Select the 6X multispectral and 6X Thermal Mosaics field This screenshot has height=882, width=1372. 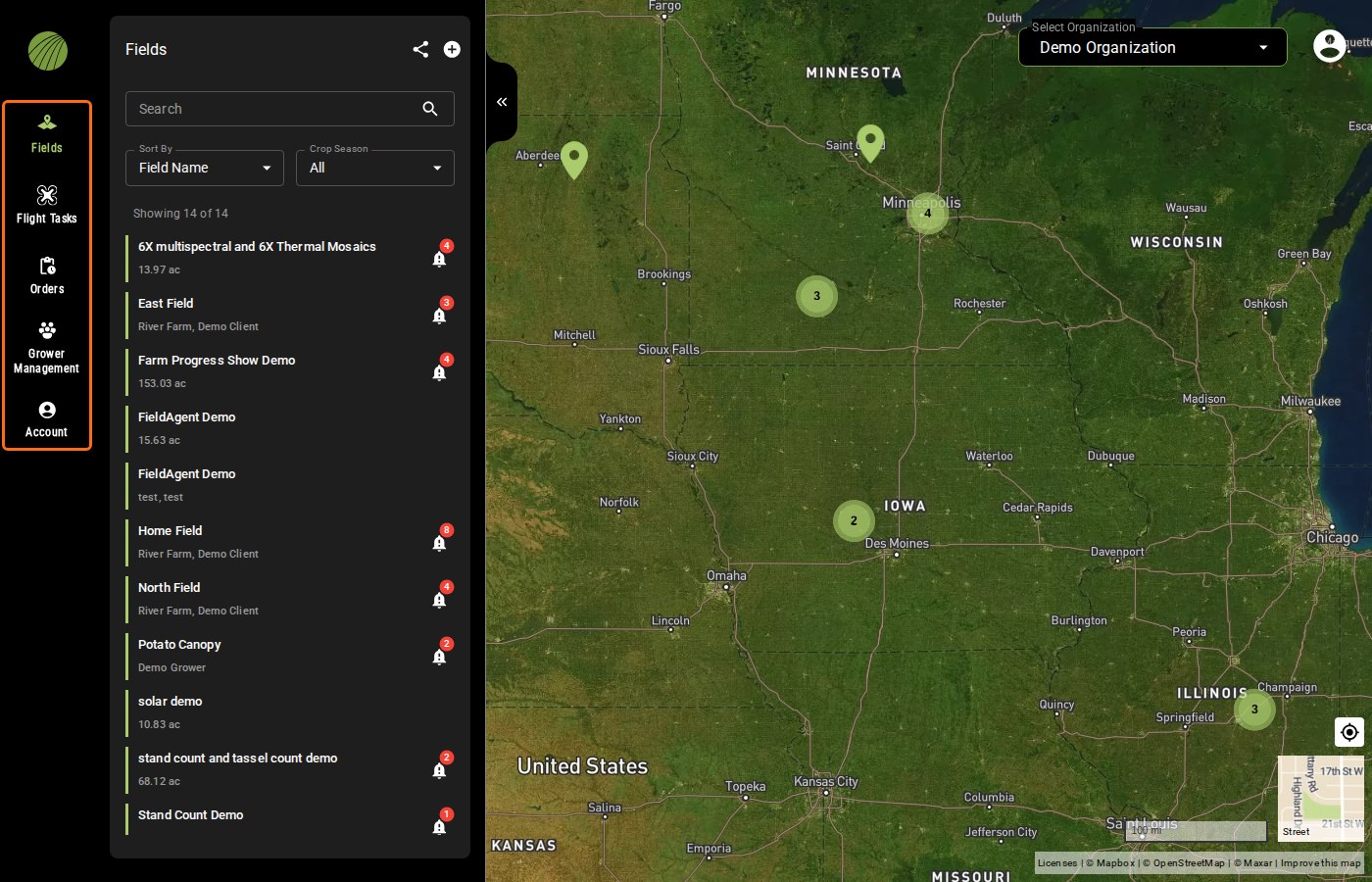tap(290, 258)
